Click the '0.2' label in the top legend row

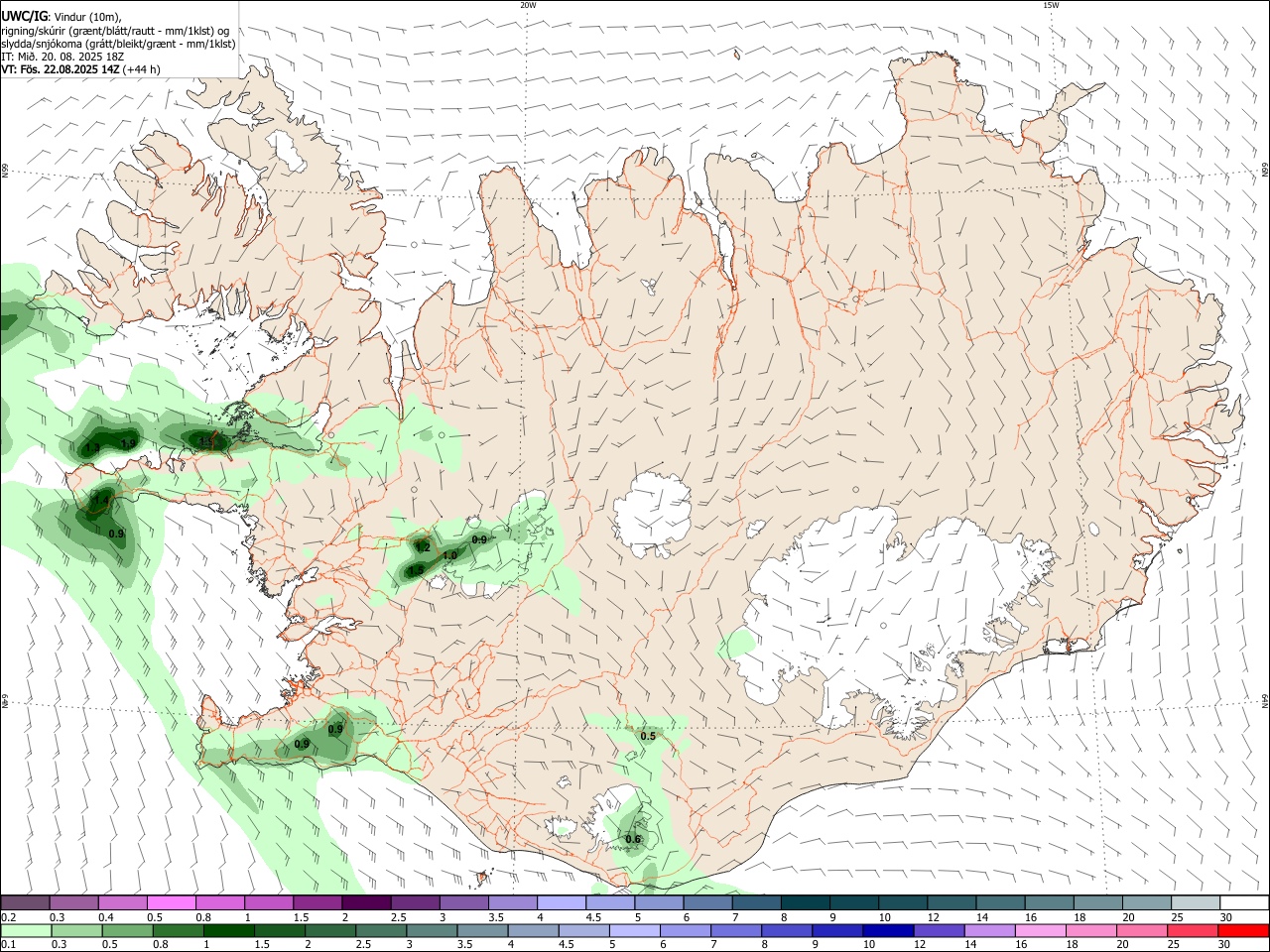click(x=9, y=917)
